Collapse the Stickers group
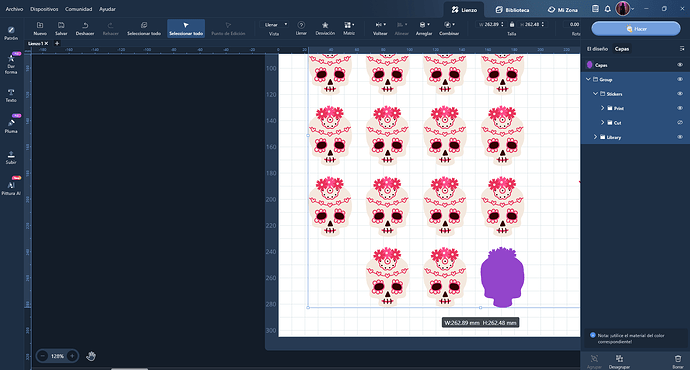Viewport: 690px width, 370px height. tap(595, 94)
